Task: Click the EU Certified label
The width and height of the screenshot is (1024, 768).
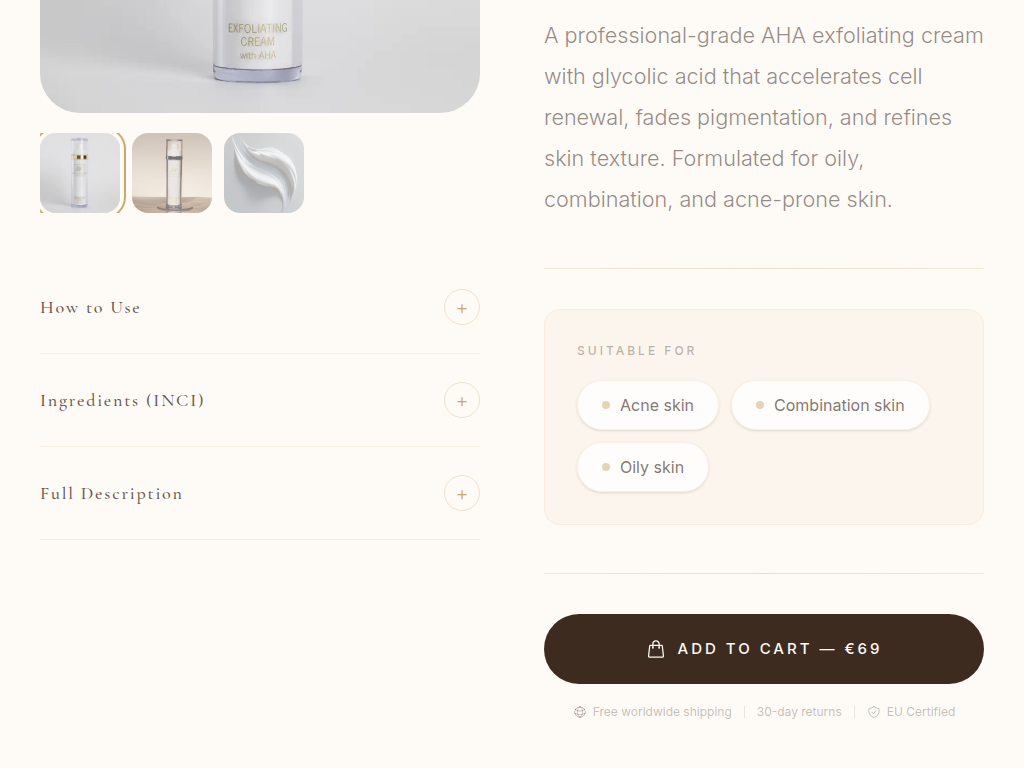Action: click(921, 712)
